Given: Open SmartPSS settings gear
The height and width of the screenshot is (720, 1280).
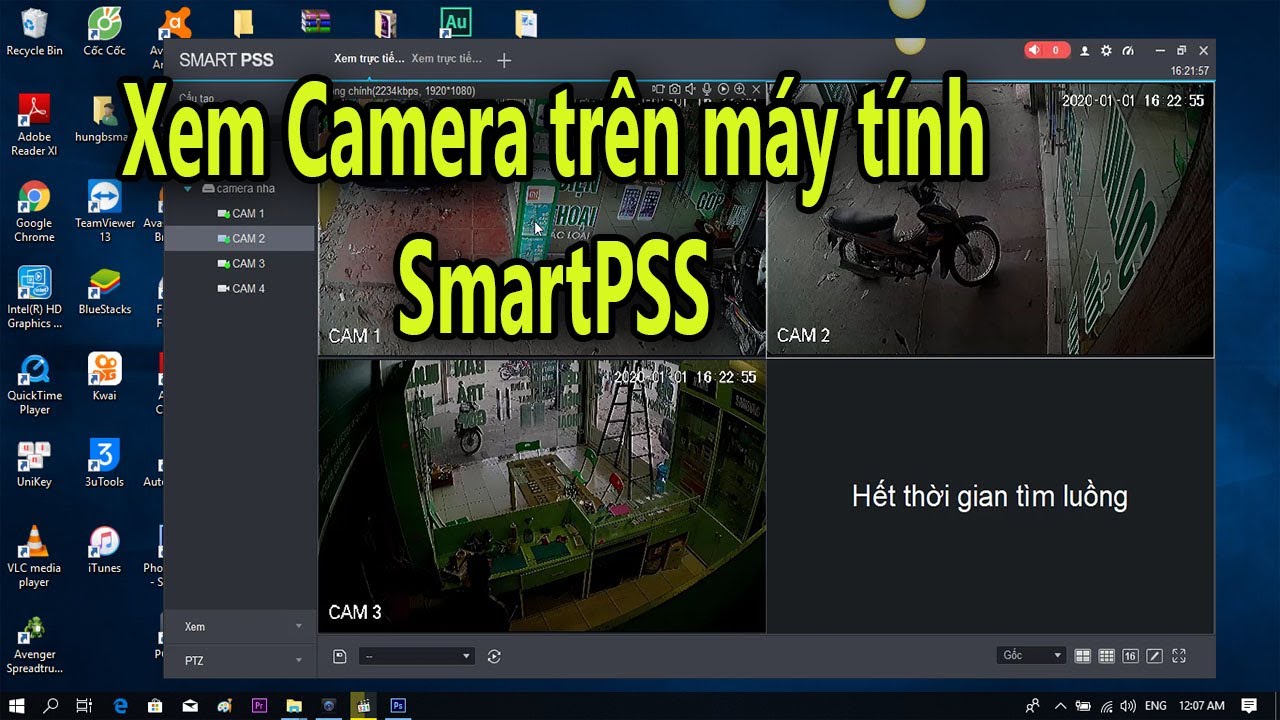Looking at the screenshot, I should 1106,50.
